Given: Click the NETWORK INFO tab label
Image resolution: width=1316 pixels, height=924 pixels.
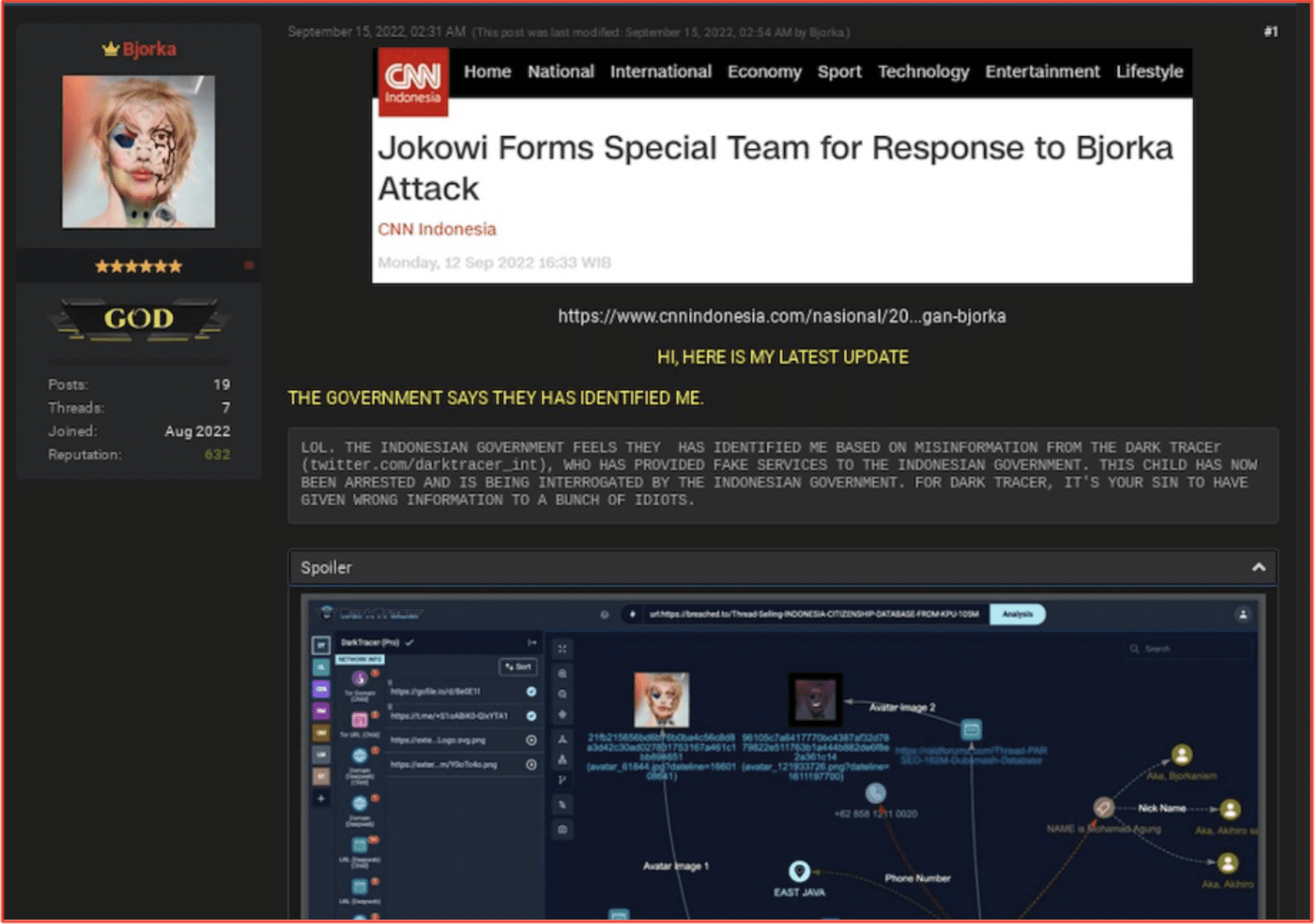Looking at the screenshot, I should tap(360, 659).
